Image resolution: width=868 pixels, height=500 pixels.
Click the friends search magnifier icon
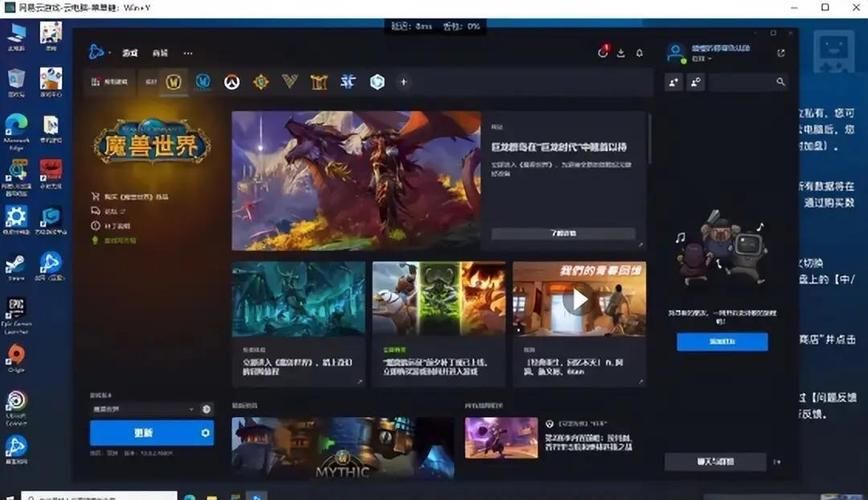[x=781, y=82]
